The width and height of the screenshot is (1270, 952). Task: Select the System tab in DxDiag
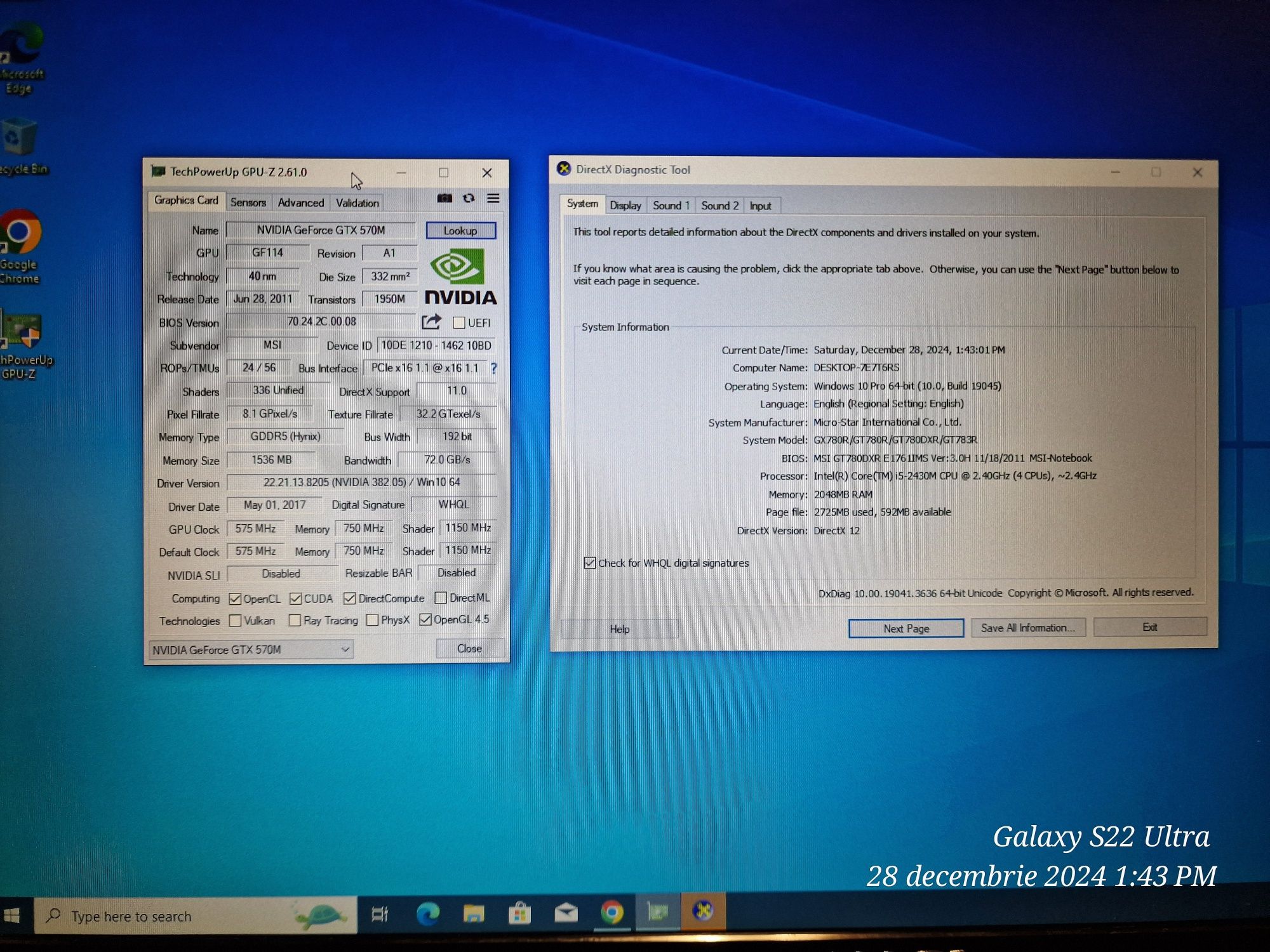(582, 204)
